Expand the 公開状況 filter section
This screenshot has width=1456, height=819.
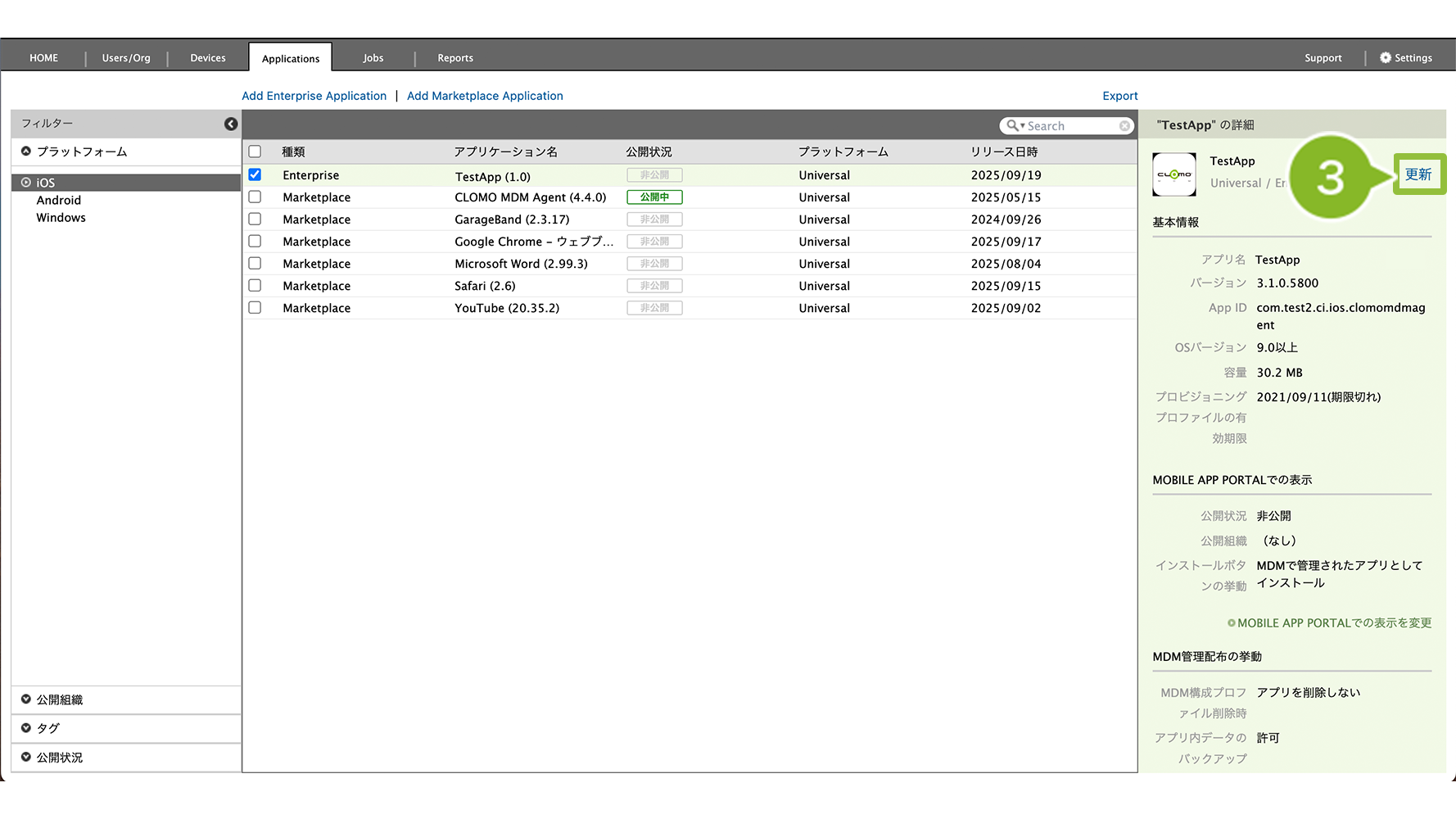[x=59, y=758]
